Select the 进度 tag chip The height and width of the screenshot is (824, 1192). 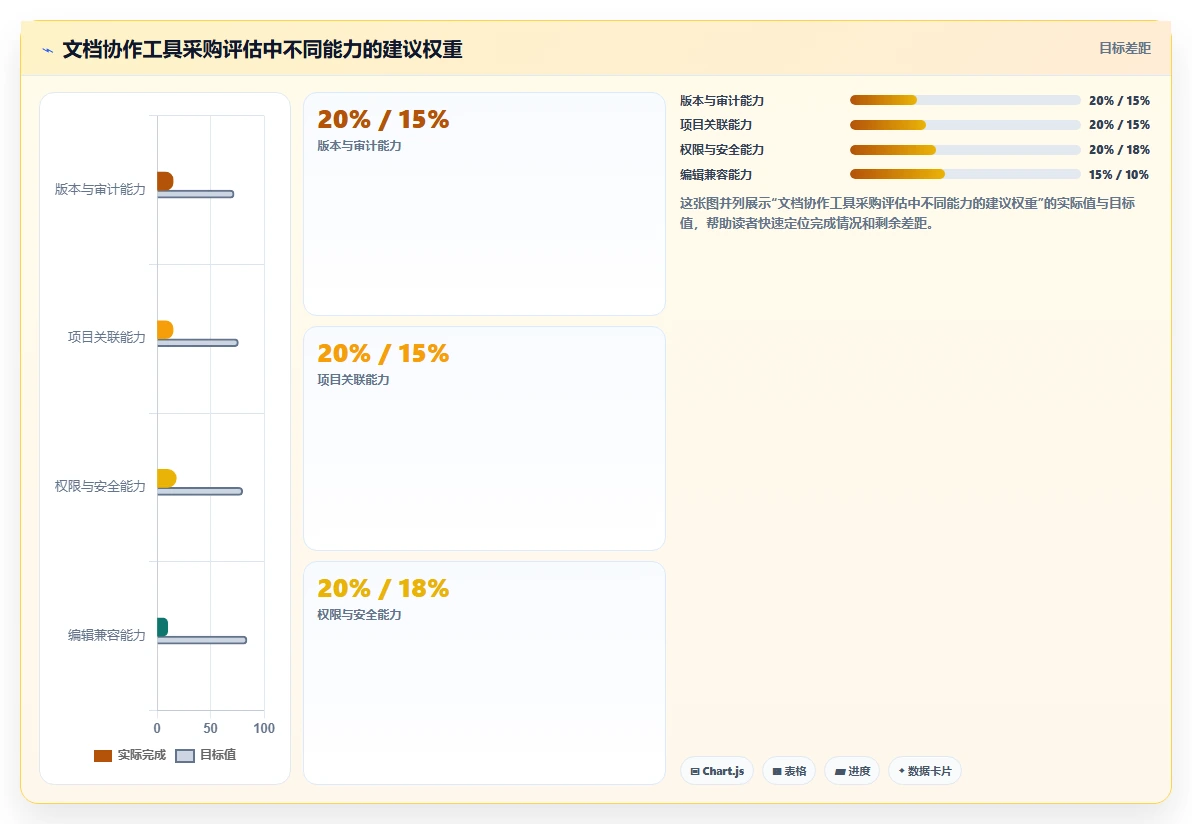[x=852, y=771]
